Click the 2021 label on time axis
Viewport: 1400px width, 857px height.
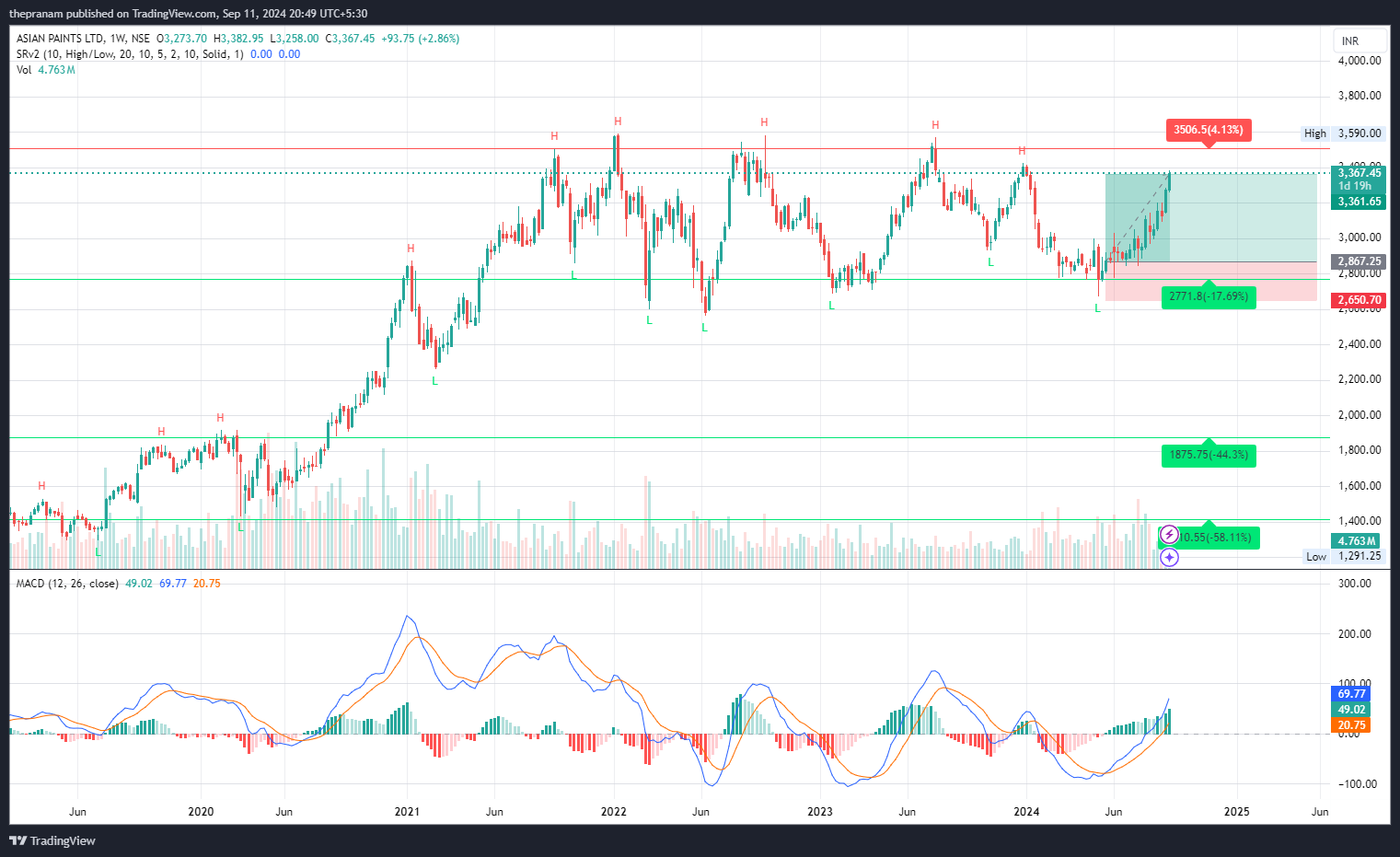tap(407, 812)
